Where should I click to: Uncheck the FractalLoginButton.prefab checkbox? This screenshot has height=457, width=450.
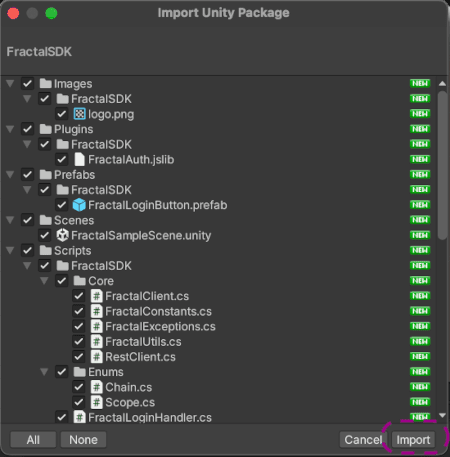tap(62, 205)
